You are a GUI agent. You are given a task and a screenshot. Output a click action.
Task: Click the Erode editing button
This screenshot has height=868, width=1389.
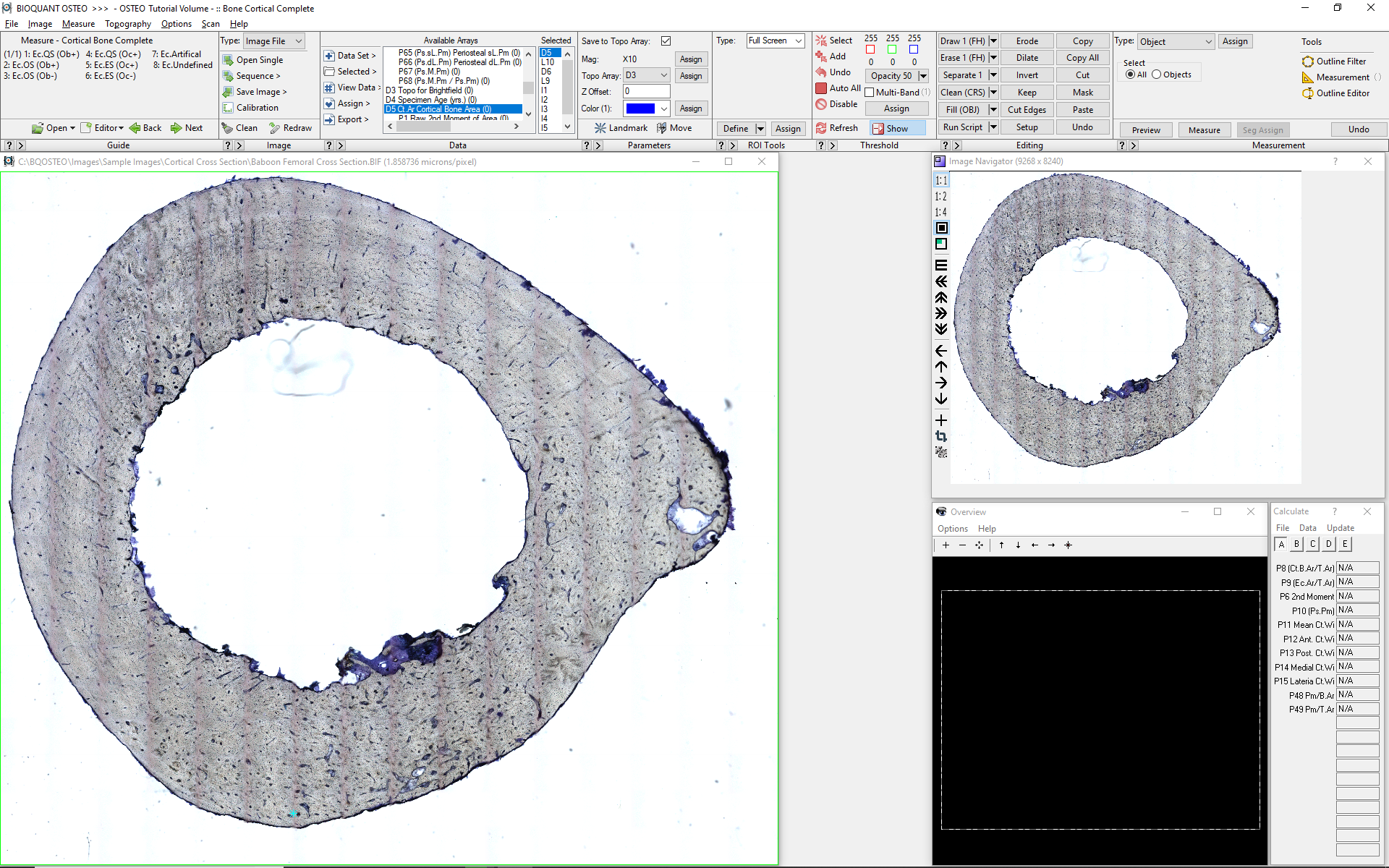[x=1027, y=41]
